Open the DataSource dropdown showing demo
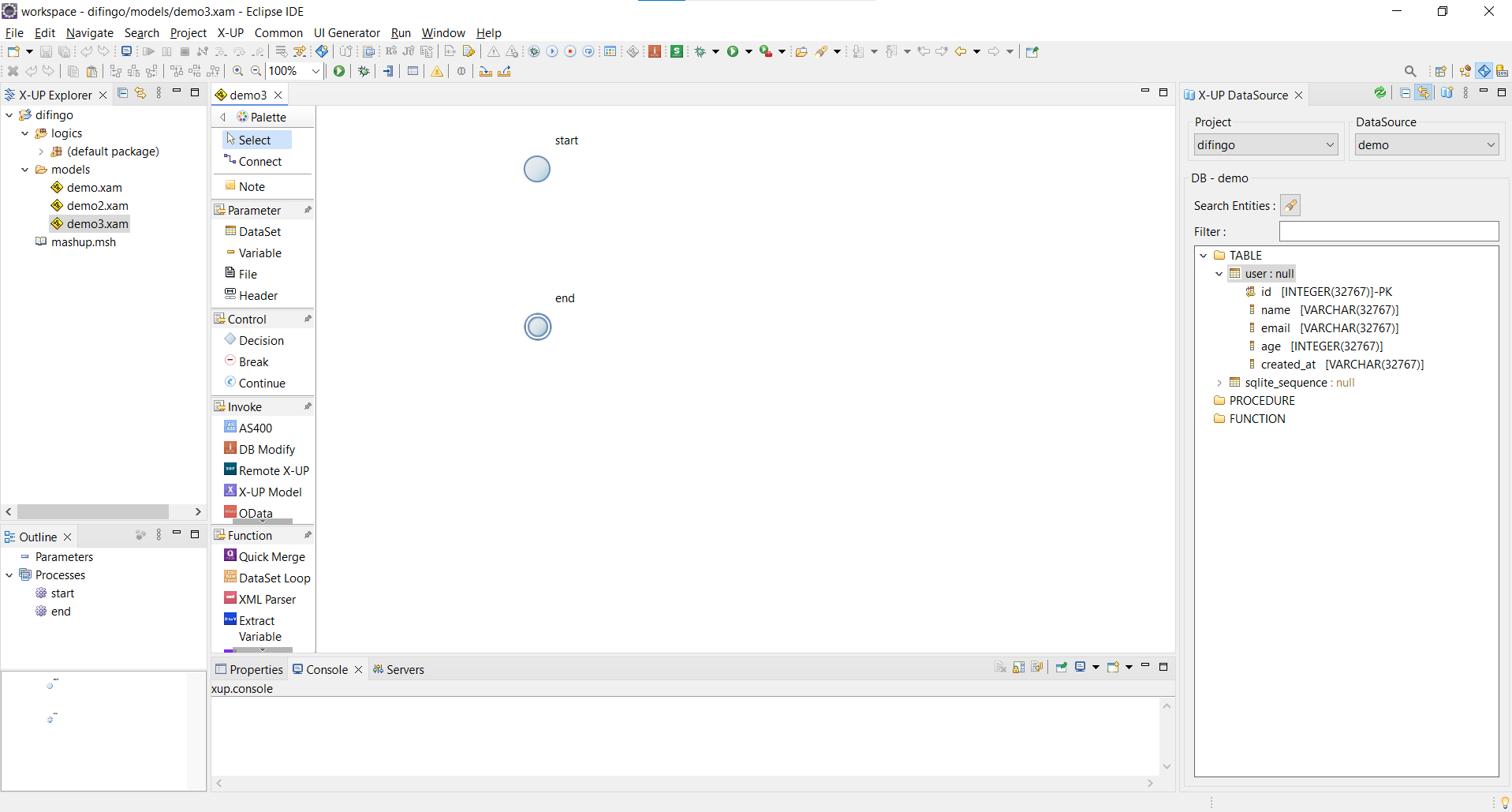 tap(1425, 144)
